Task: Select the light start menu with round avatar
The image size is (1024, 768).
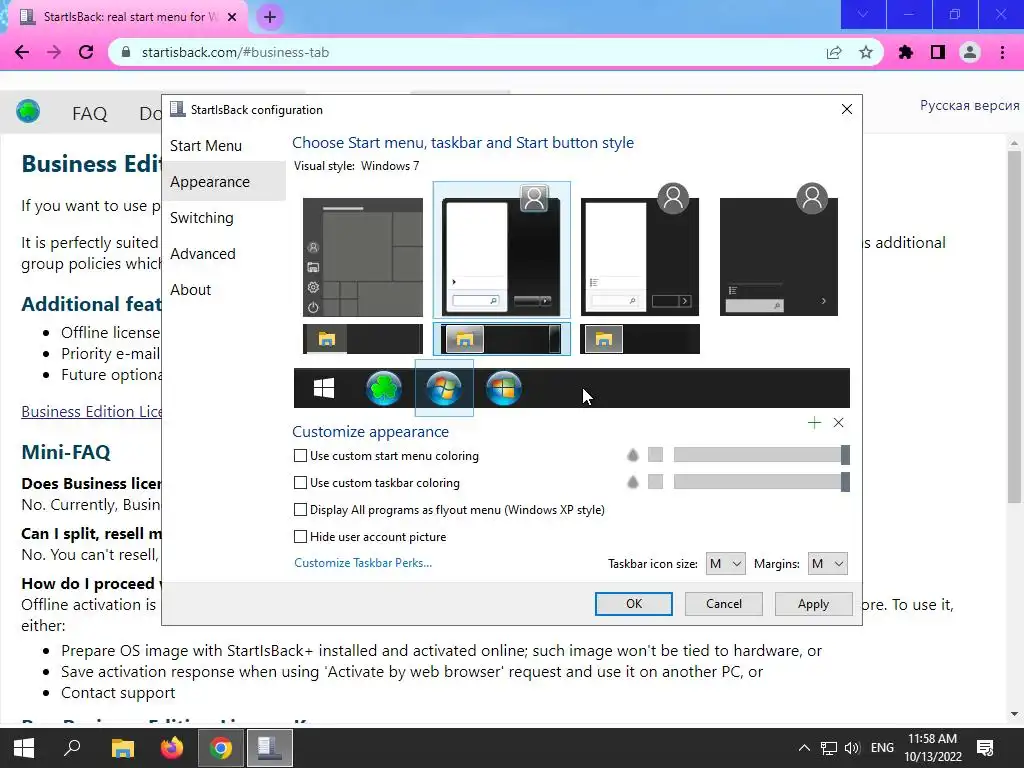Action: click(639, 249)
